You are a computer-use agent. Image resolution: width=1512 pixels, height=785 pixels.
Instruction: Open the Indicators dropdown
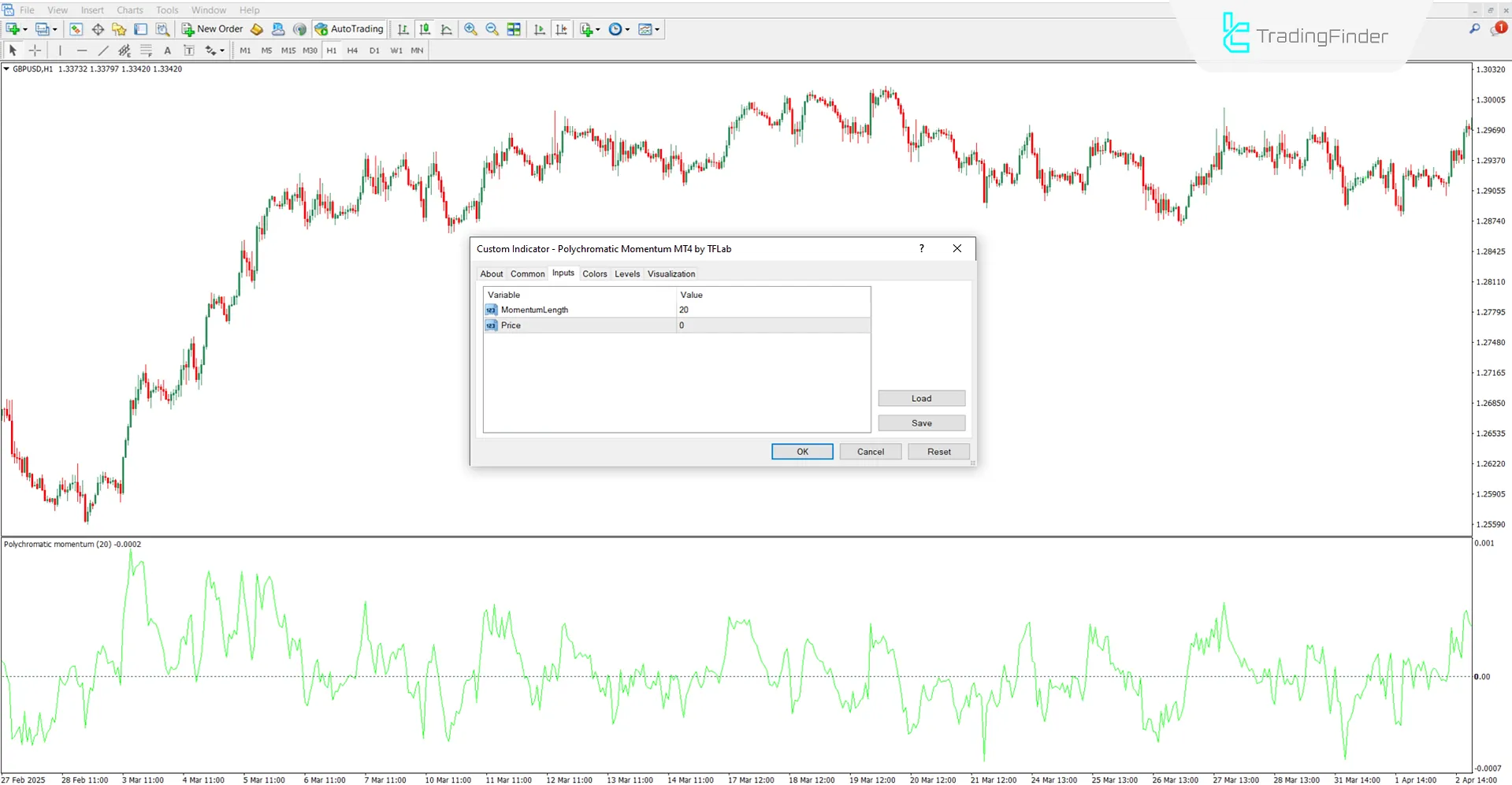coord(589,29)
